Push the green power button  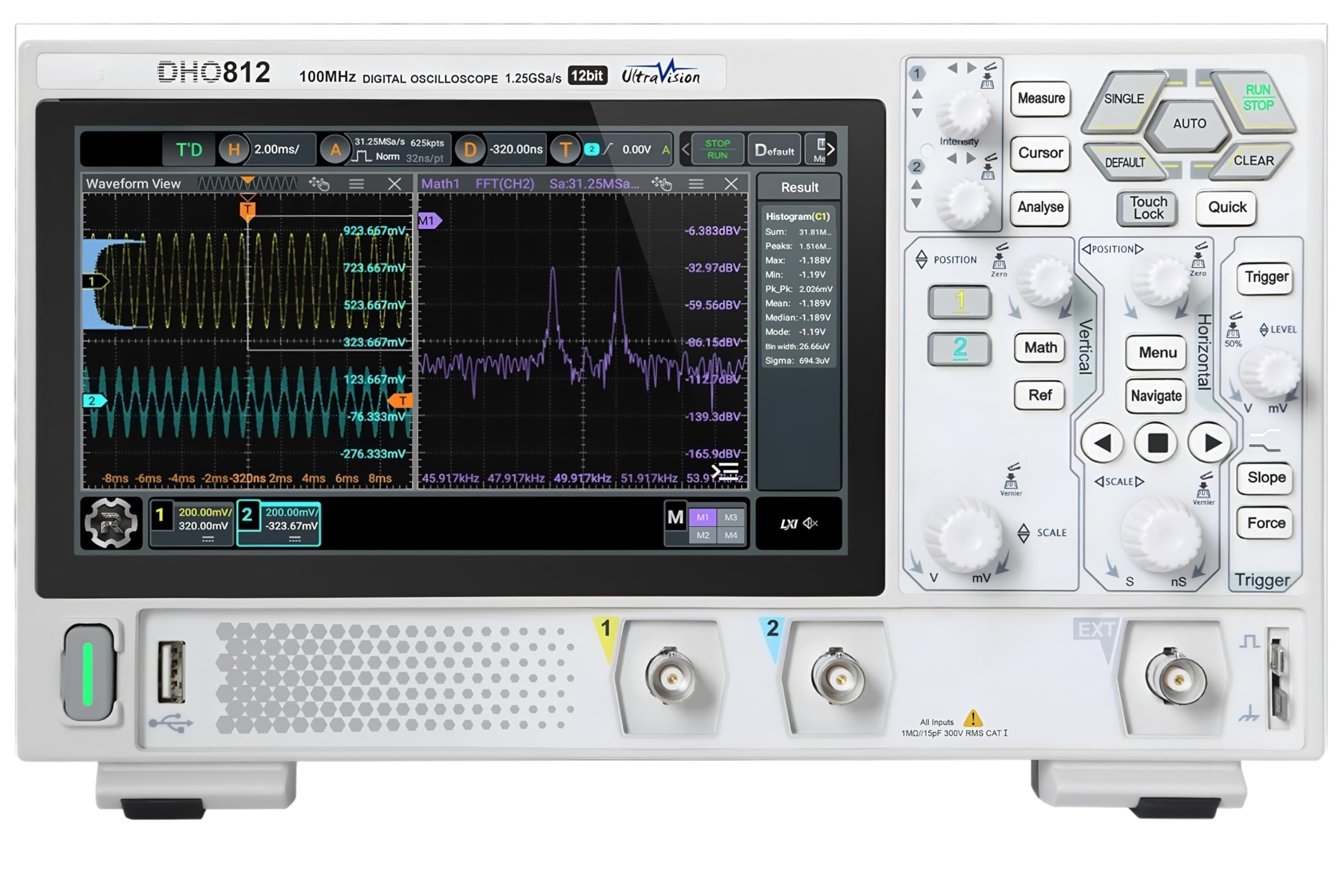coord(89,673)
